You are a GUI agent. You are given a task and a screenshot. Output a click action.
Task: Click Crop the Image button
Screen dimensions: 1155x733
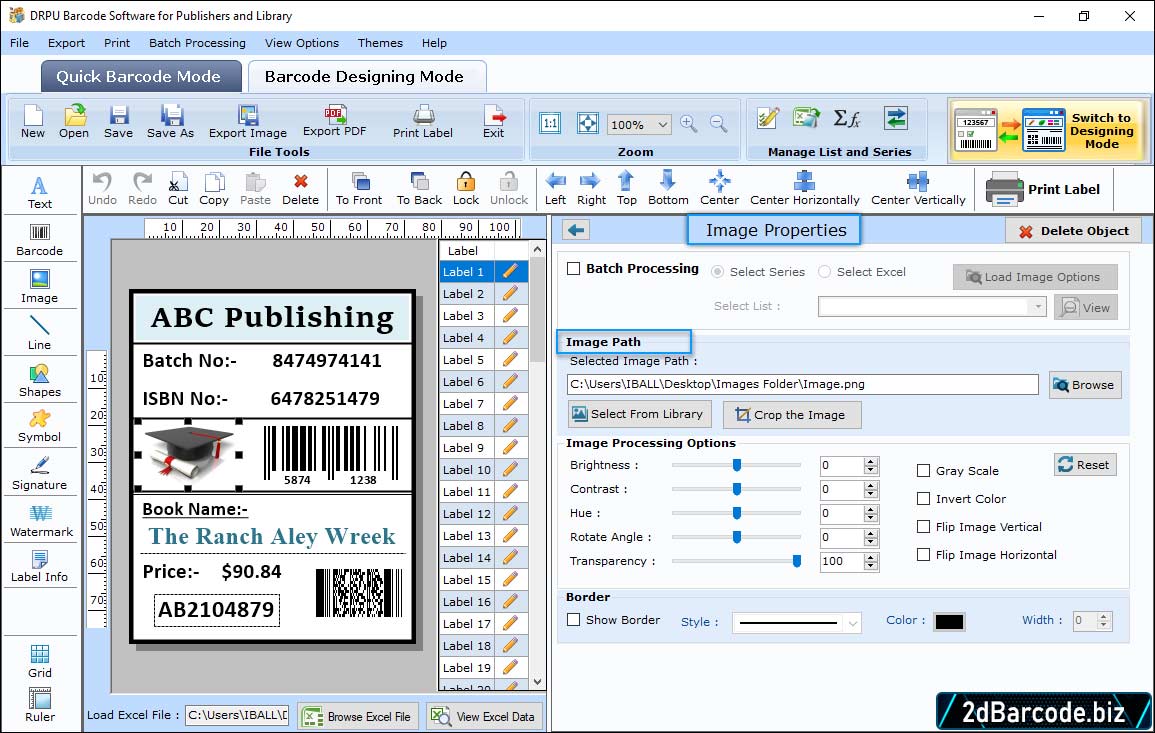[x=791, y=415]
